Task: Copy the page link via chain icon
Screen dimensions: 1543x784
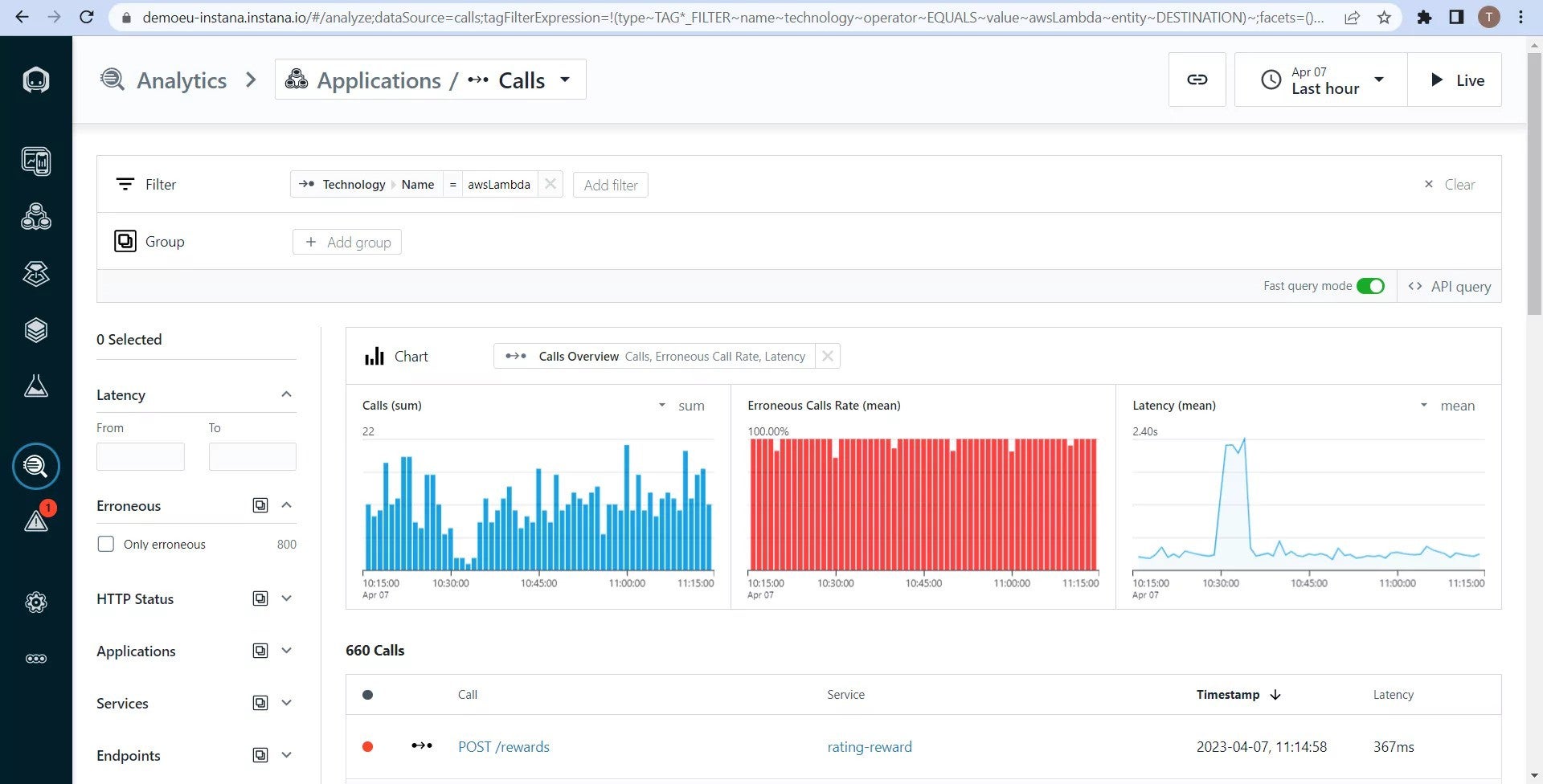Action: point(1197,80)
